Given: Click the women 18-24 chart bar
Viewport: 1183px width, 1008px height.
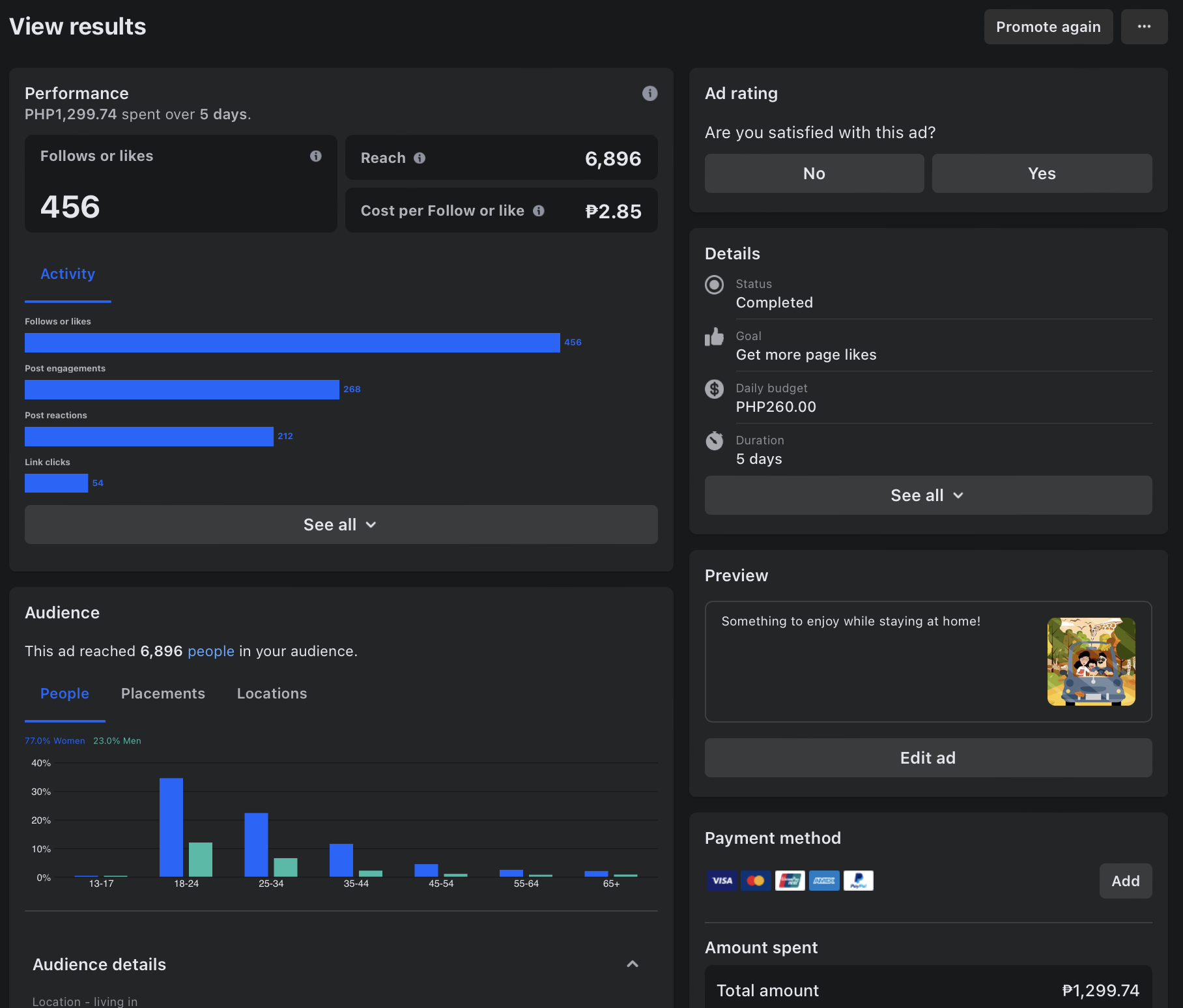Looking at the screenshot, I should click(171, 828).
